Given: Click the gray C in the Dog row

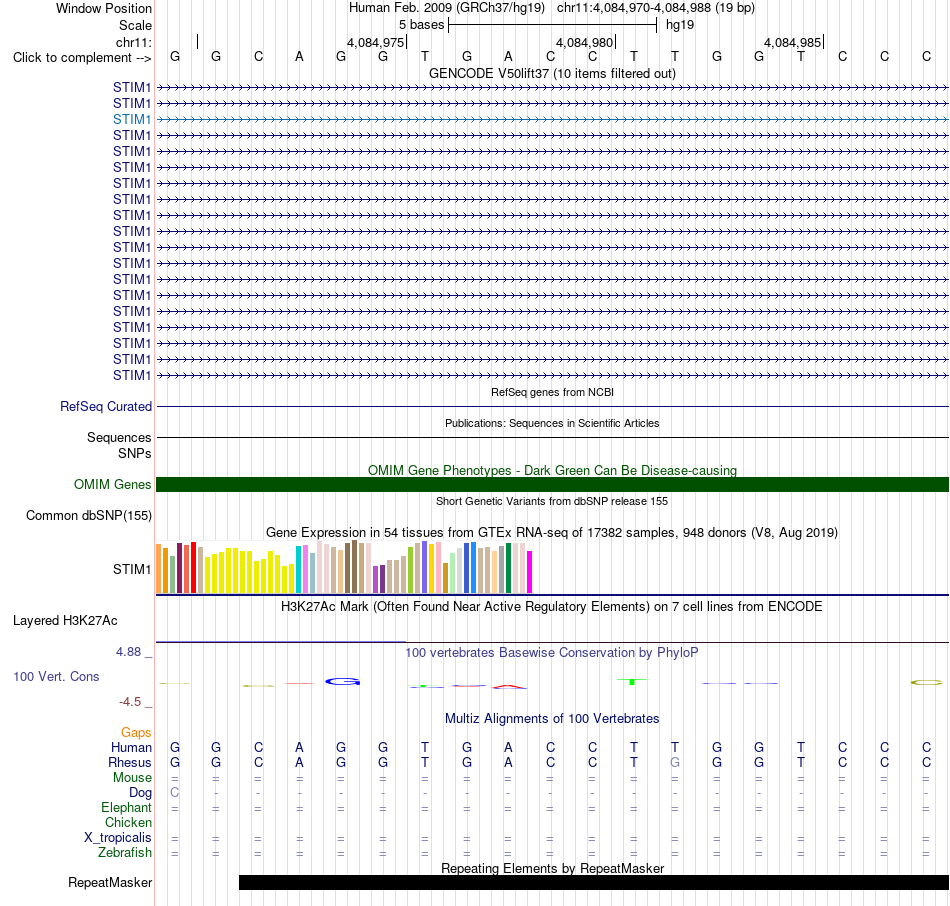Looking at the screenshot, I should coord(174,792).
